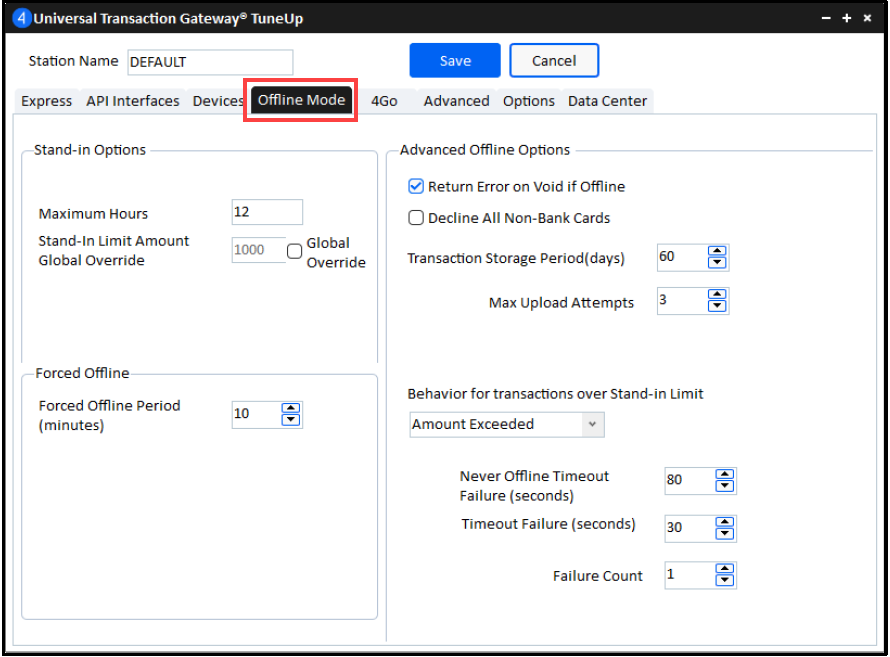Viewport: 890px width, 657px height.
Task: Select the Data Center tab
Action: pyautogui.click(x=607, y=101)
